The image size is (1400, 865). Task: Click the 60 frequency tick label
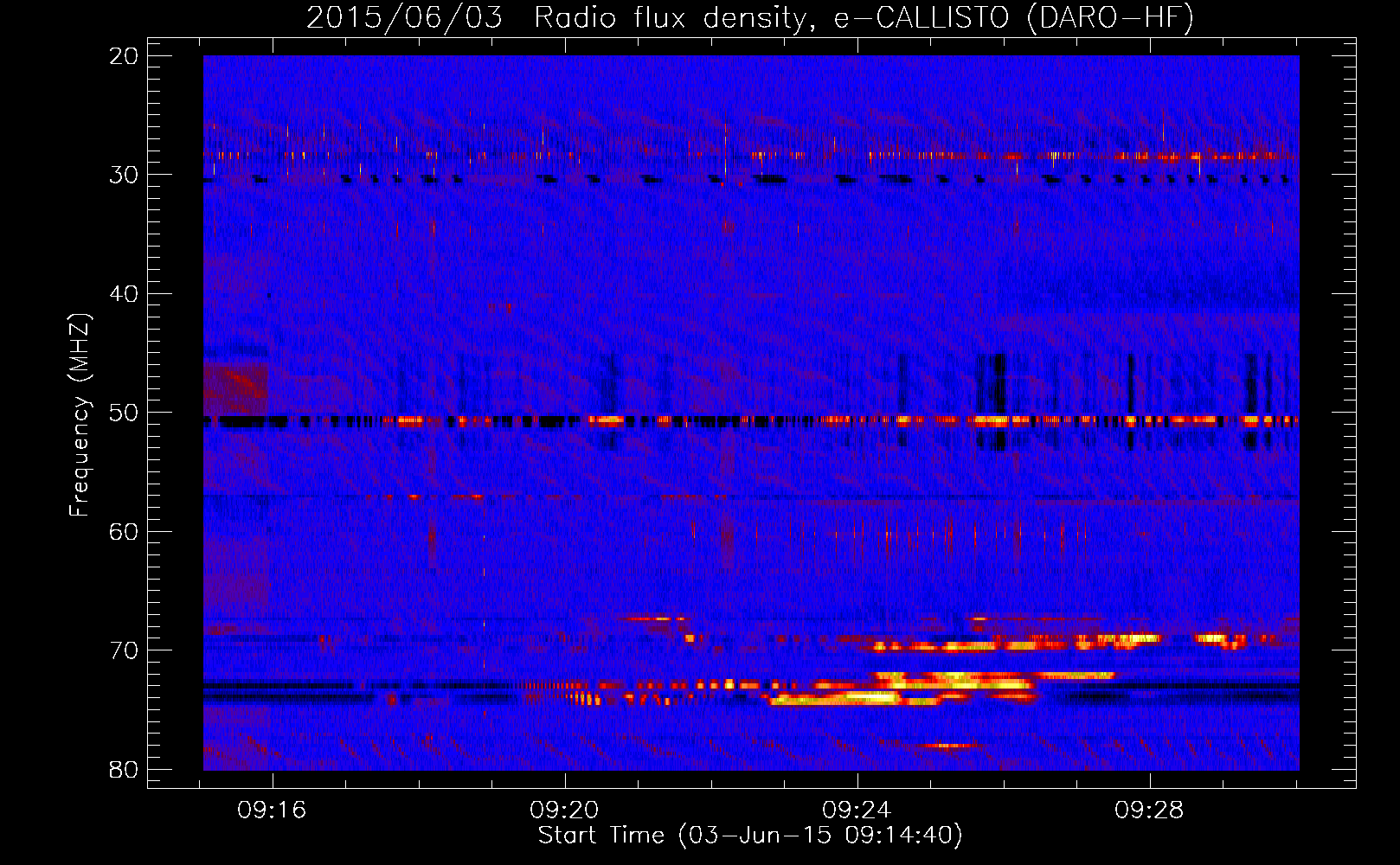click(x=124, y=532)
